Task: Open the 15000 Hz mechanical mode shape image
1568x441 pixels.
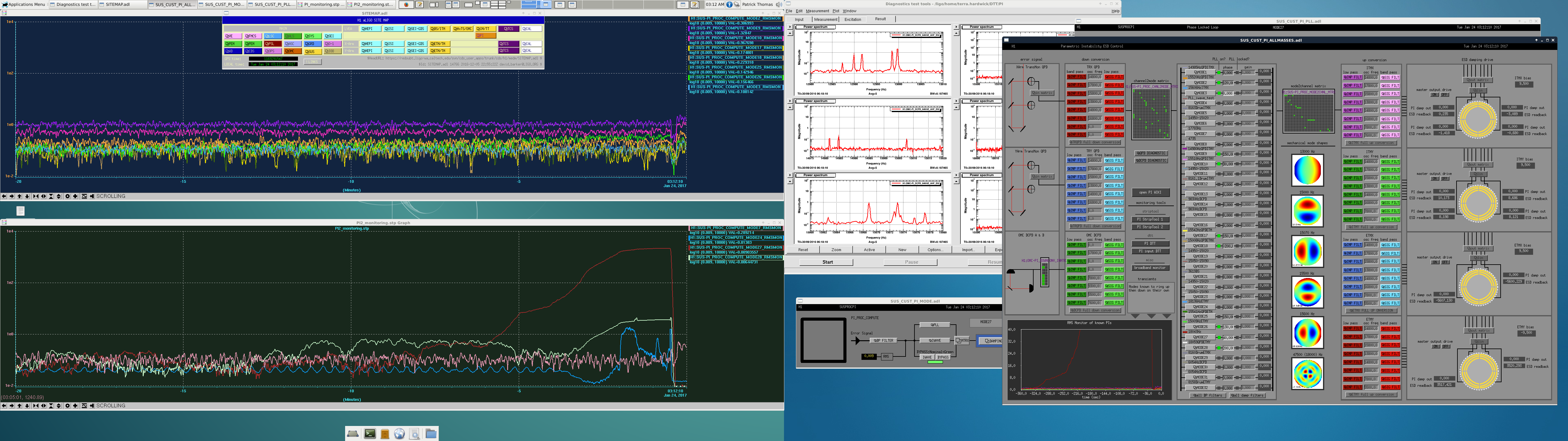Action: (x=1307, y=211)
